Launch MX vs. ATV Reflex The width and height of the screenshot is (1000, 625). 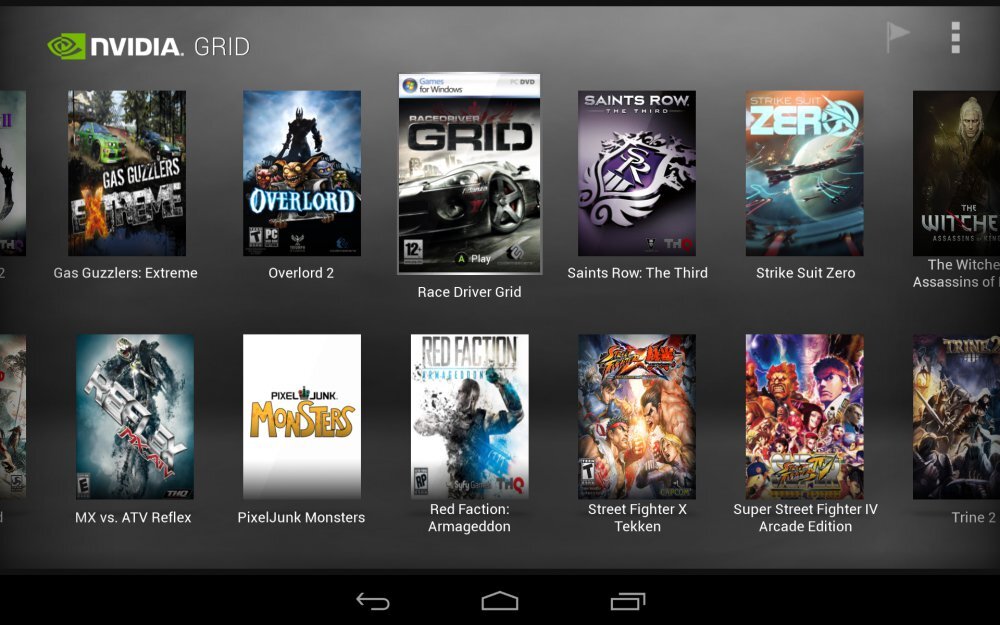(134, 416)
